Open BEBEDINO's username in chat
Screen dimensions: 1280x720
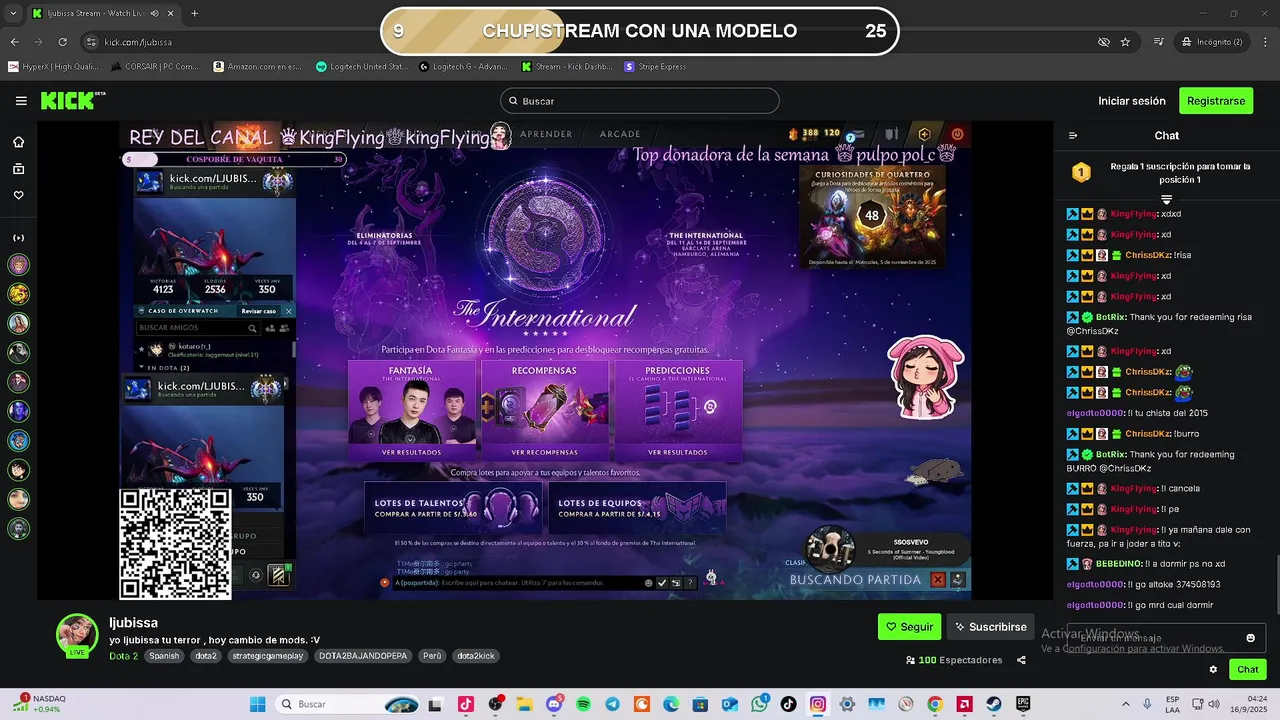[1118, 564]
